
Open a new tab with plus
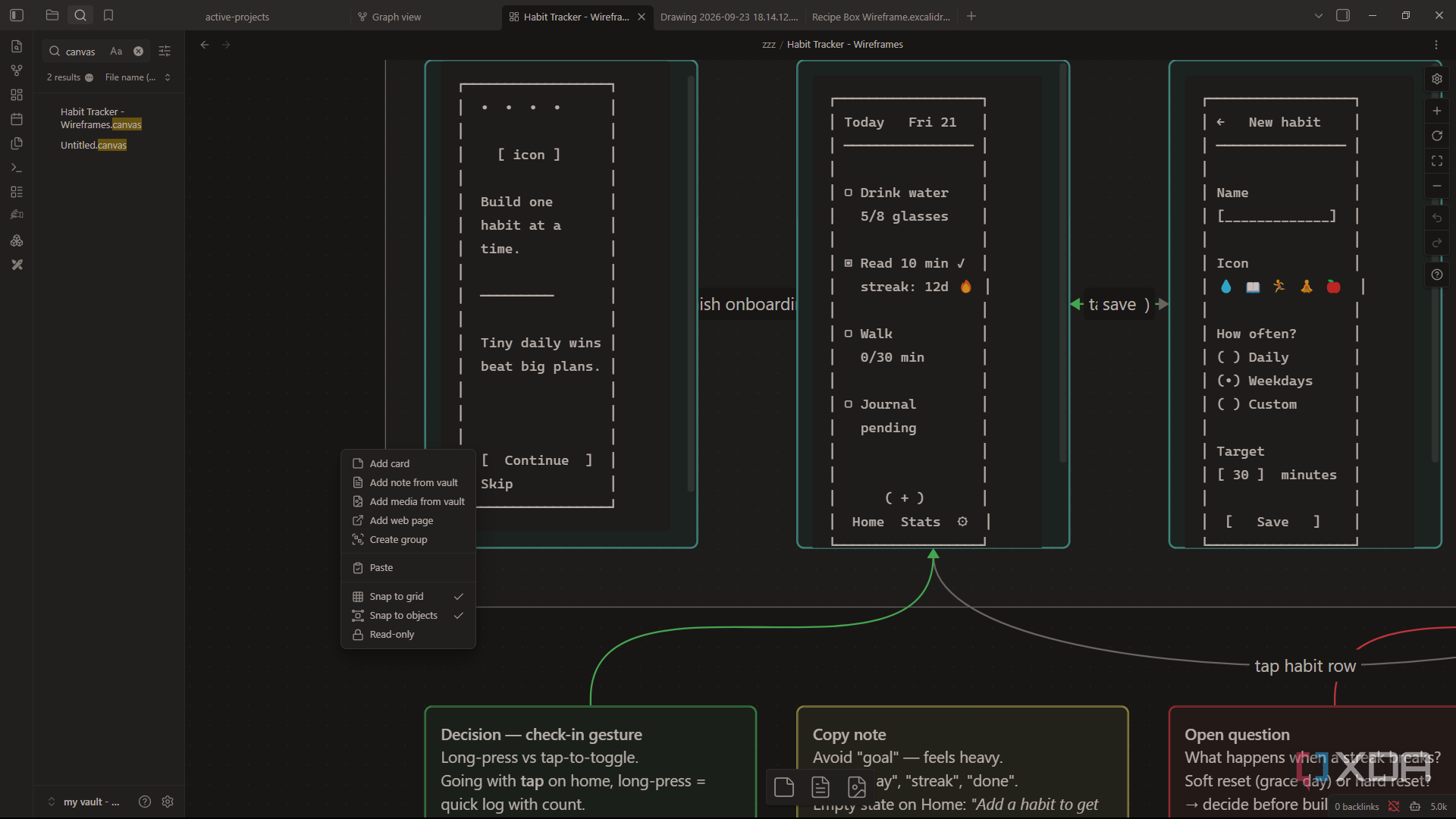coord(971,16)
